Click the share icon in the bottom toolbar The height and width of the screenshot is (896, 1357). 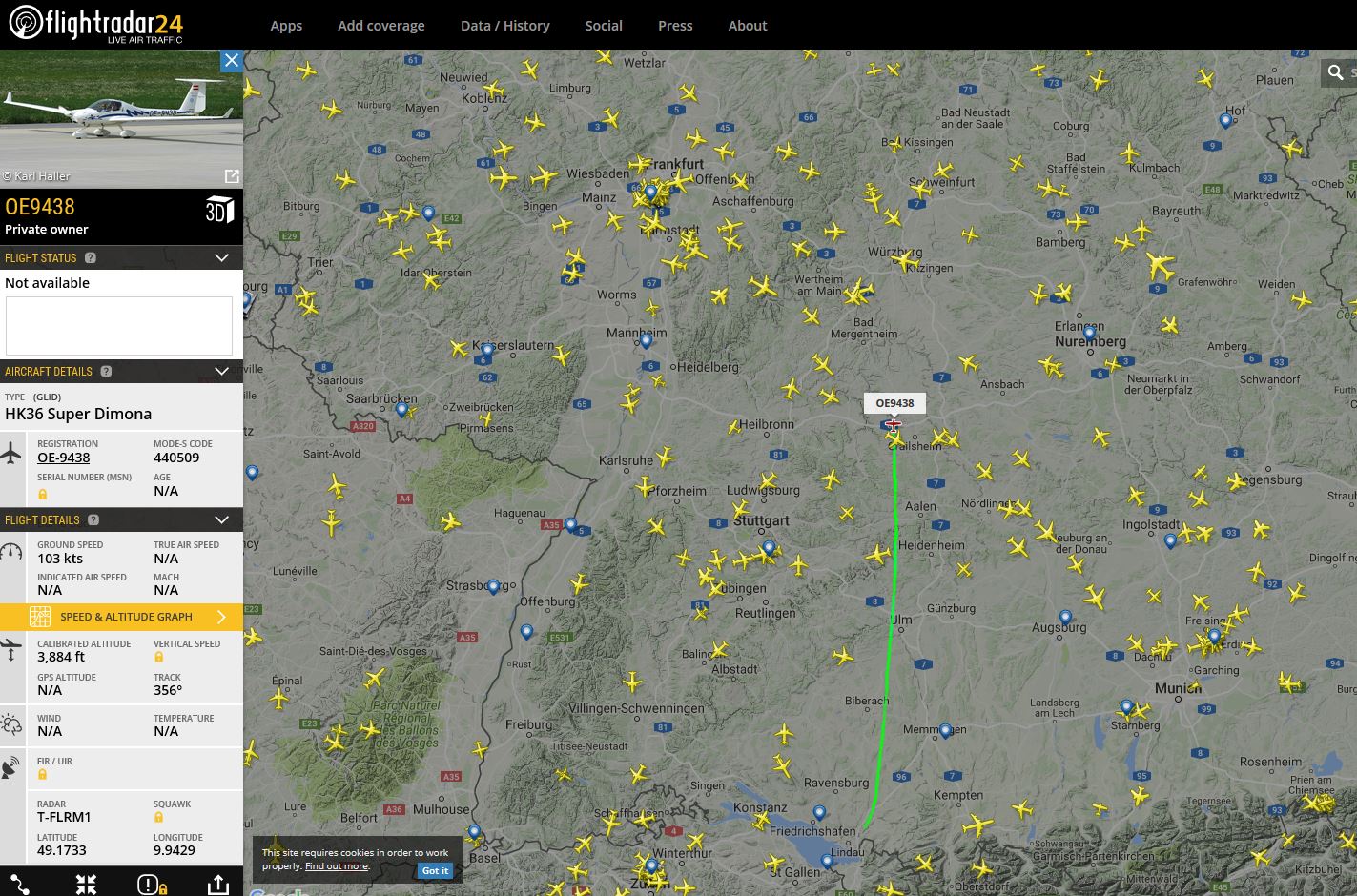[x=217, y=884]
